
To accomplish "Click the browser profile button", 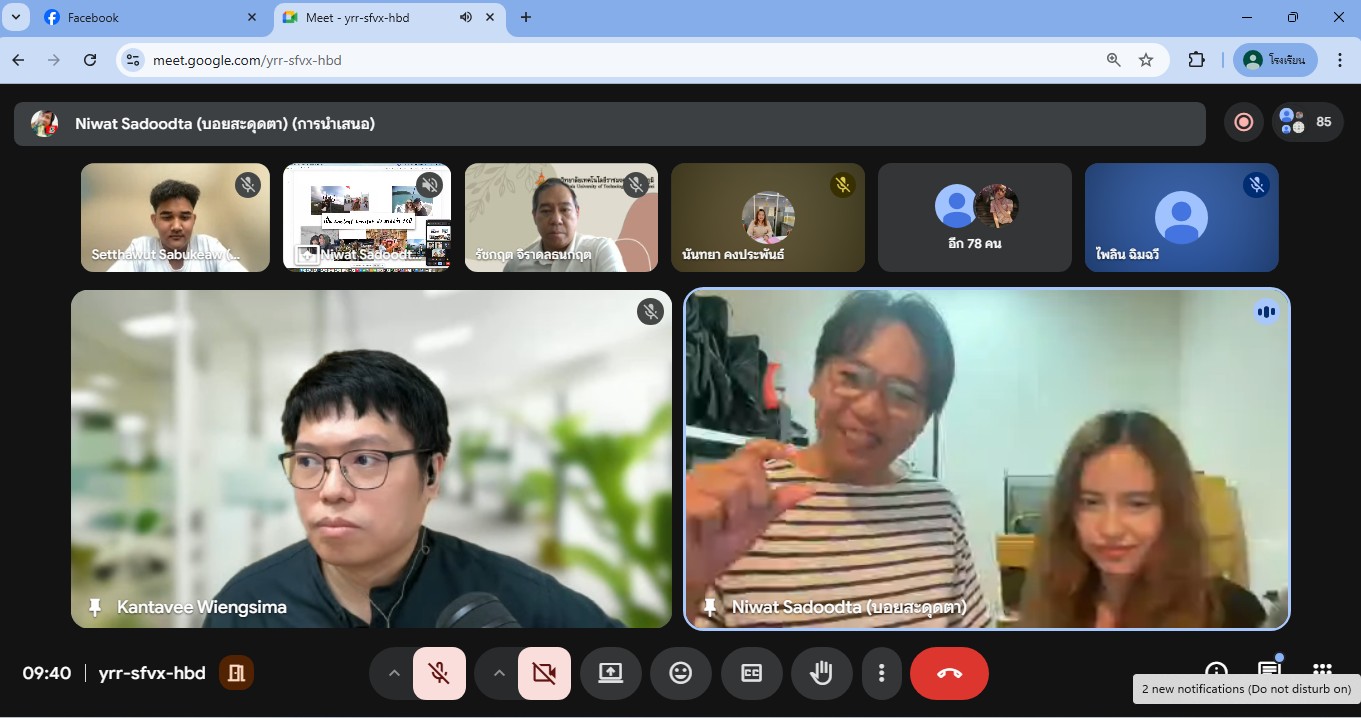I will pos(1275,60).
